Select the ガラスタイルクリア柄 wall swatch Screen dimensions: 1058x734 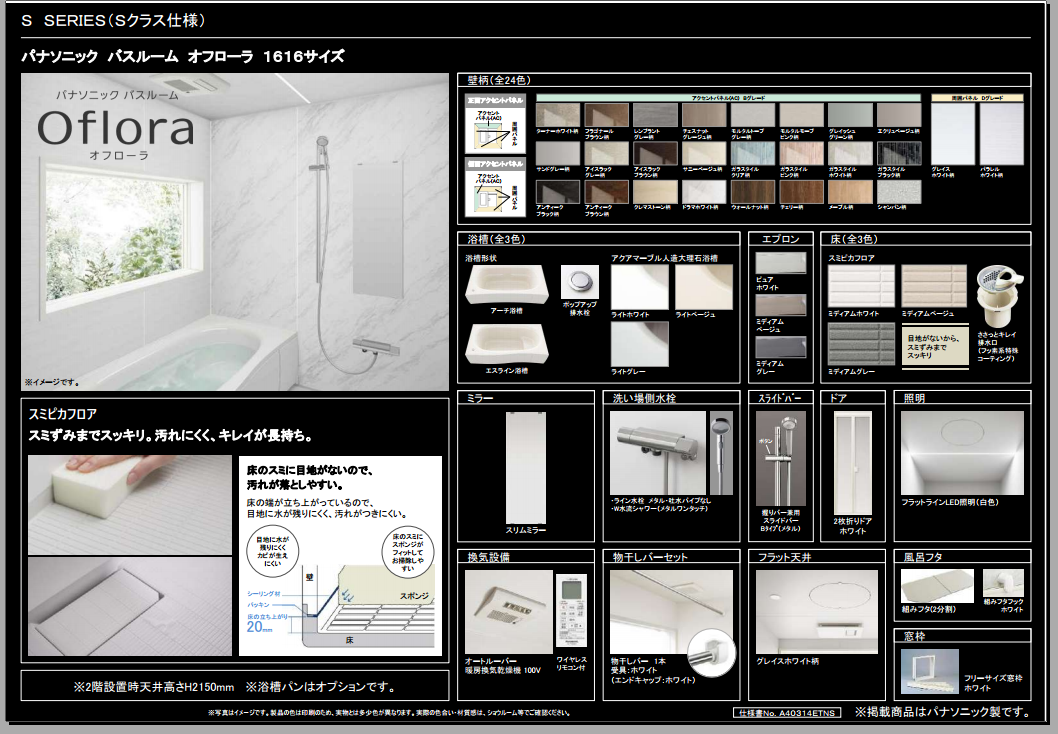click(753, 153)
